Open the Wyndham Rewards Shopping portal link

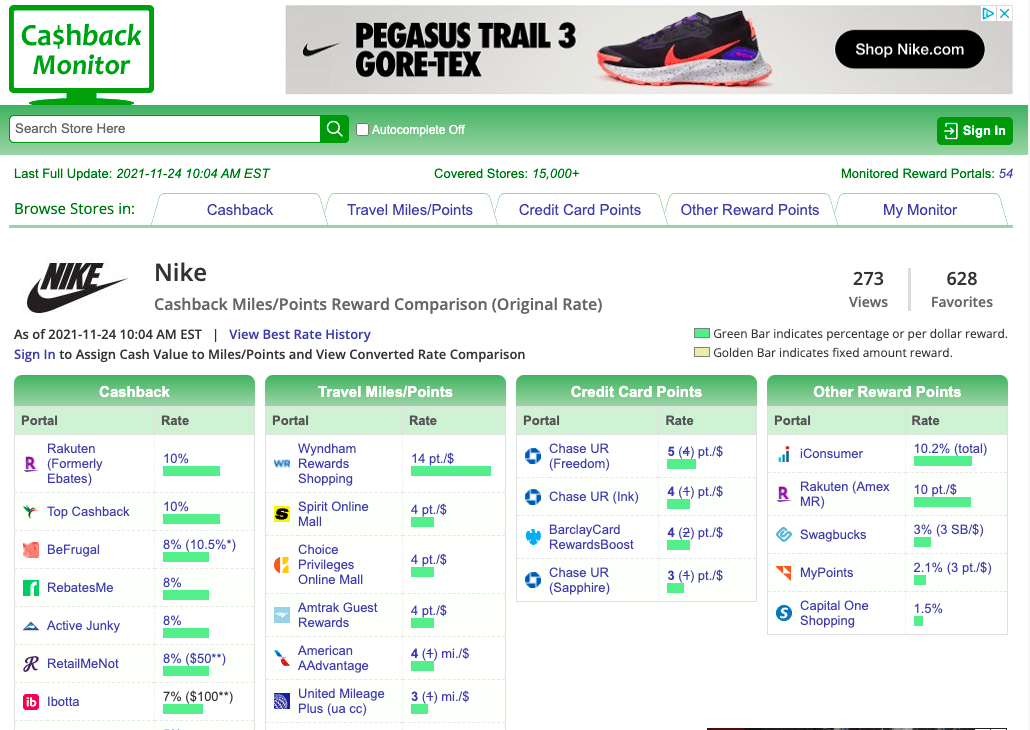click(327, 463)
